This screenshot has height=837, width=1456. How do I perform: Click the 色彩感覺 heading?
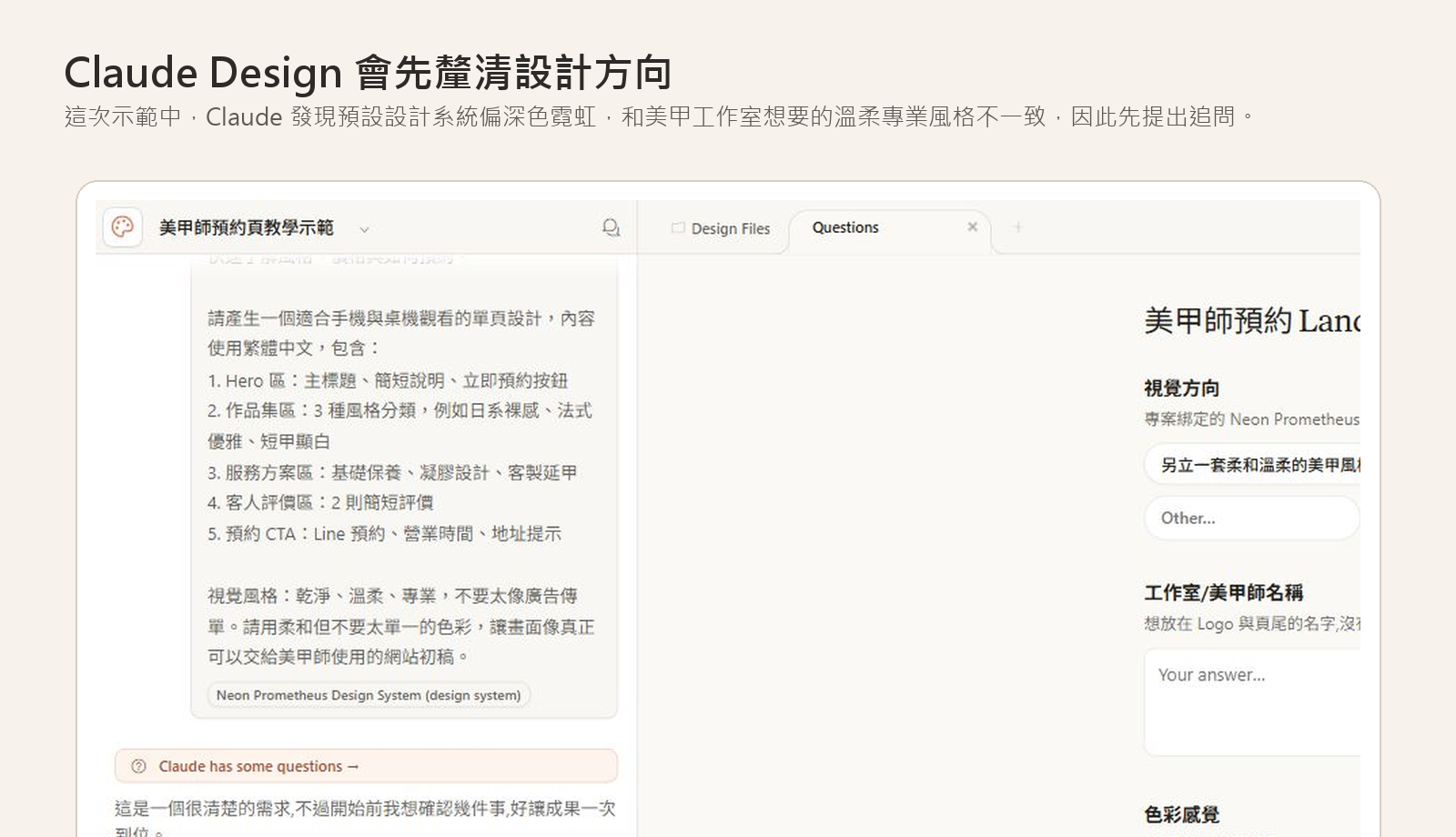point(1181,814)
